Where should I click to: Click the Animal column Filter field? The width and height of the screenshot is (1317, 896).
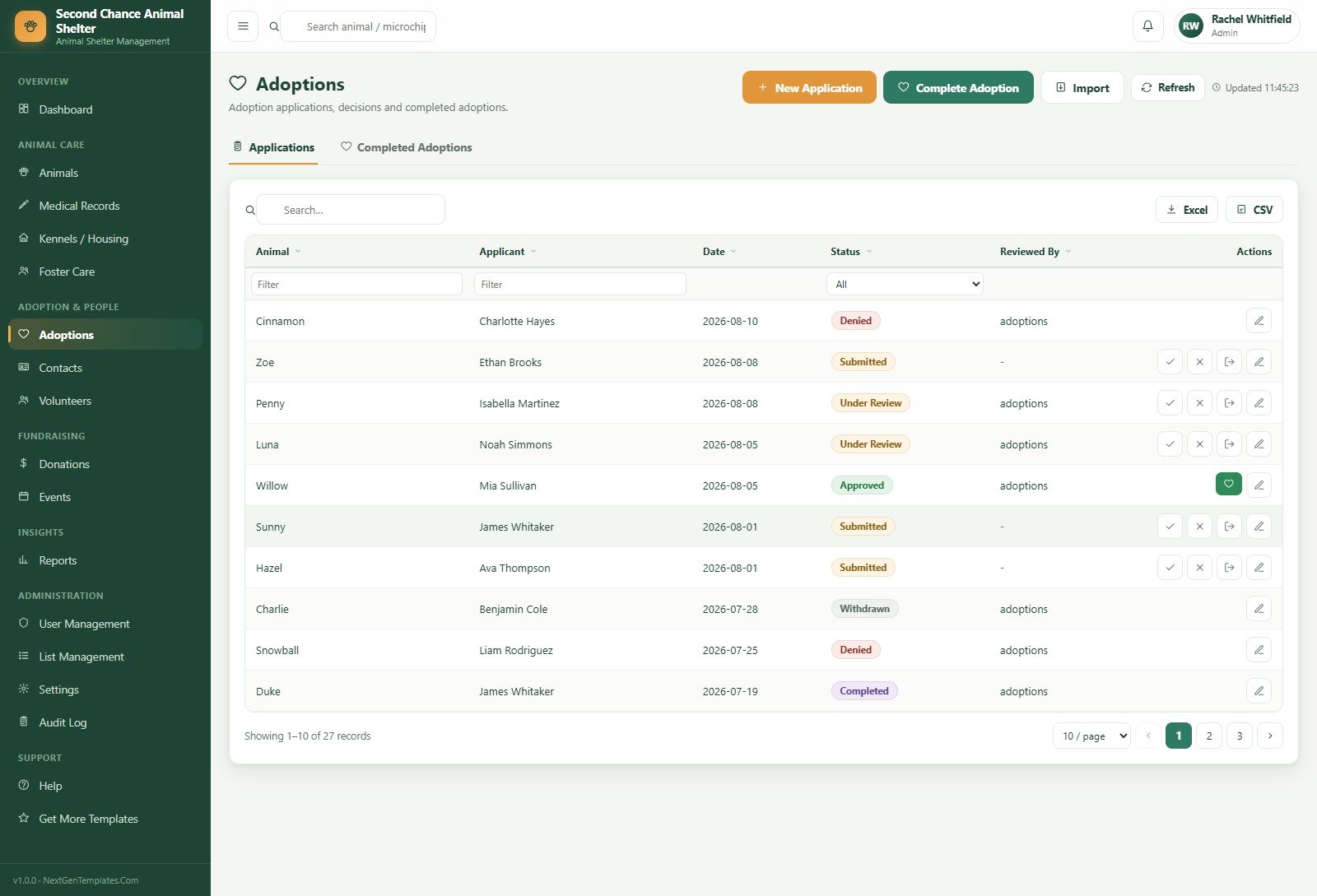click(356, 285)
